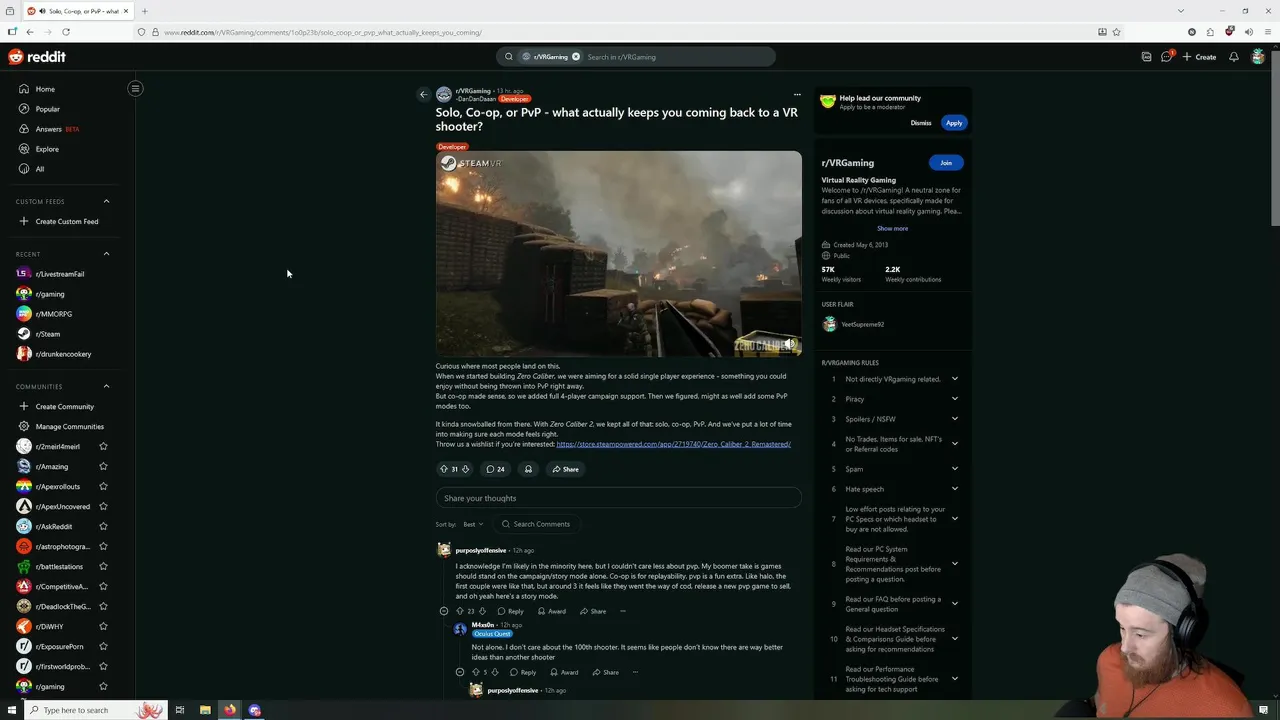This screenshot has width=1280, height=720.
Task: Remove r/VRGaming filter from search bar
Action: click(576, 57)
